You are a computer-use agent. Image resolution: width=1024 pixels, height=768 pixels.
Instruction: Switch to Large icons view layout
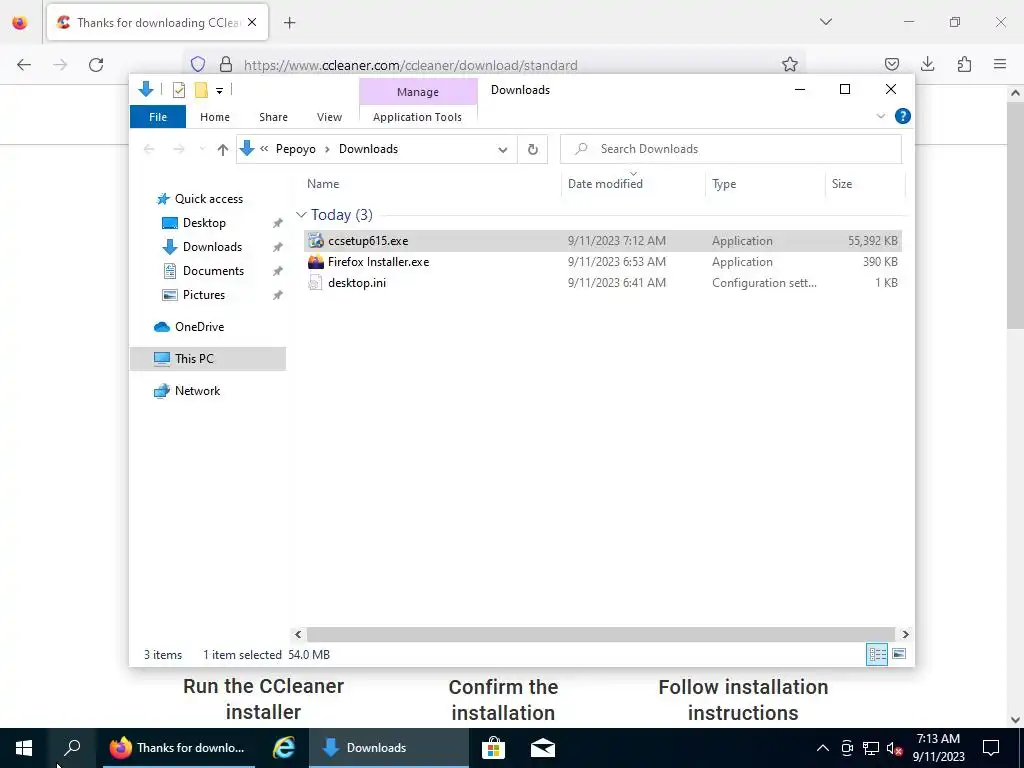coord(899,654)
